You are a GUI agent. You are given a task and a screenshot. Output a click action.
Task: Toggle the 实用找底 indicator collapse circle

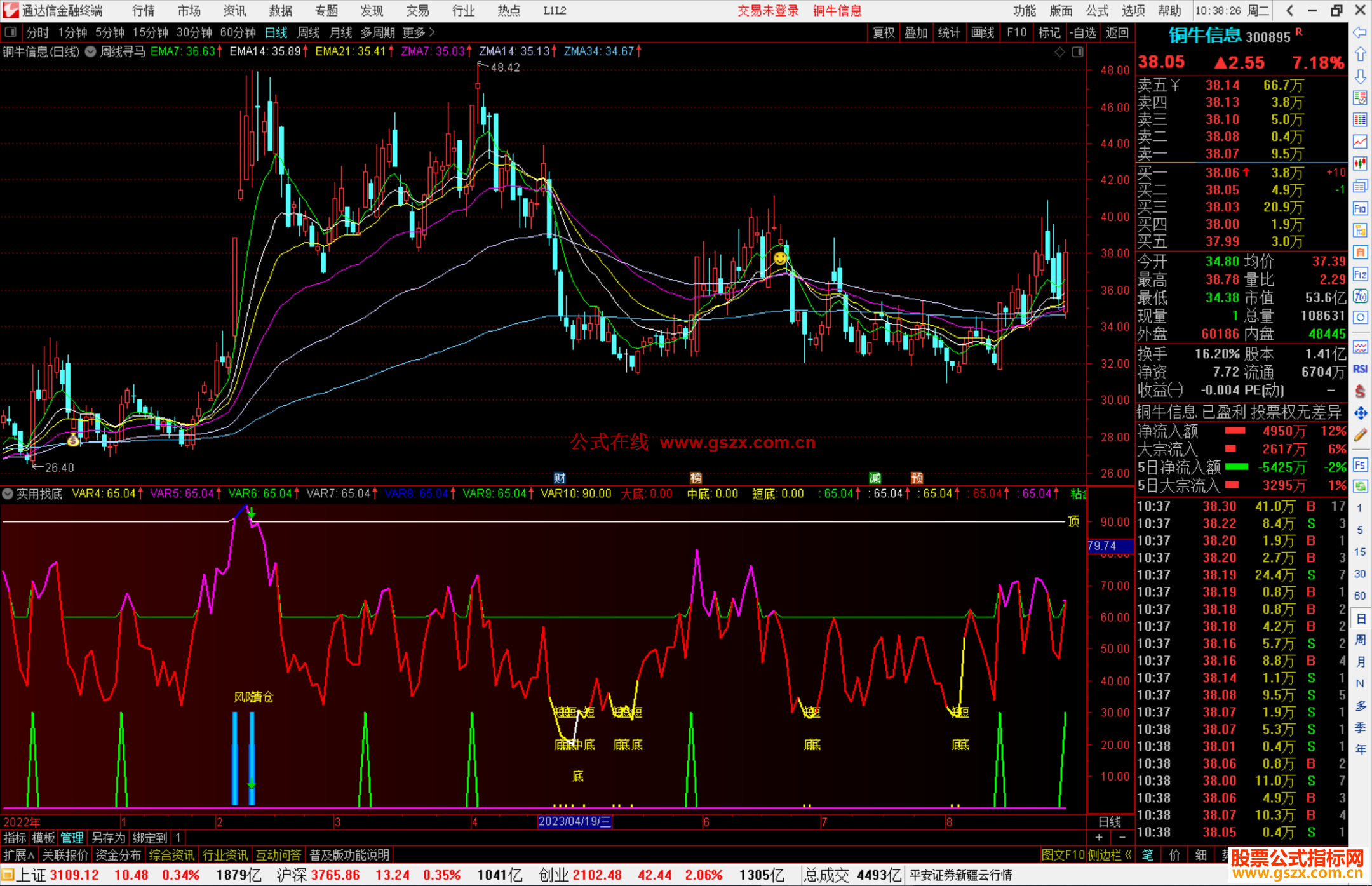[x=8, y=493]
